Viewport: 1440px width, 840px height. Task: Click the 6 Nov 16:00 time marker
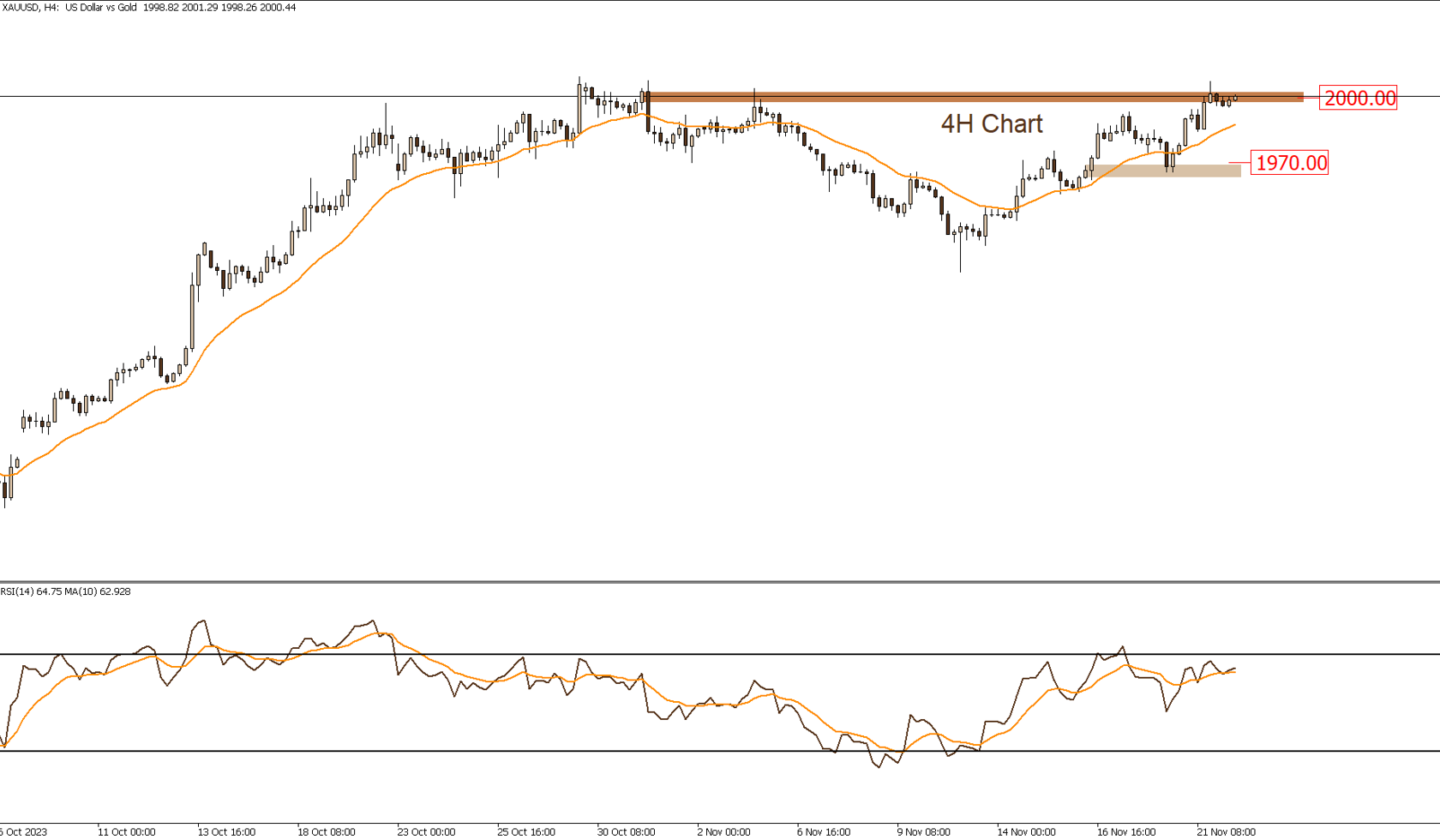pos(824,831)
